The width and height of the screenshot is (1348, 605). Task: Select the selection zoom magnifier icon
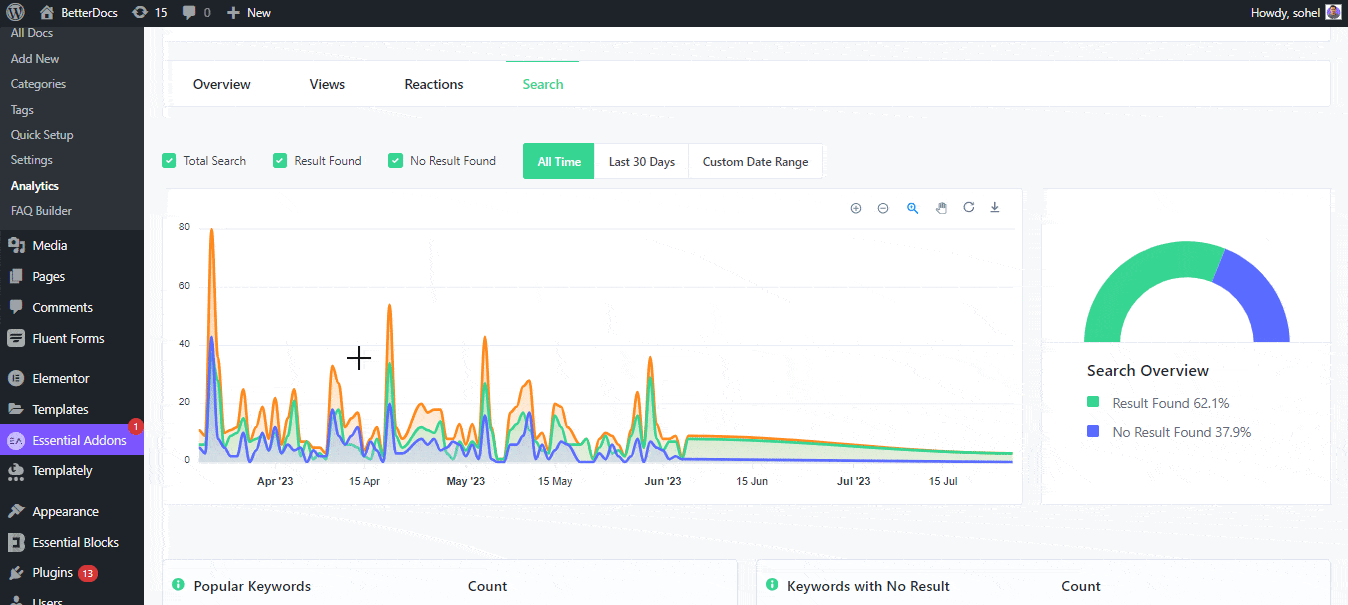[912, 207]
